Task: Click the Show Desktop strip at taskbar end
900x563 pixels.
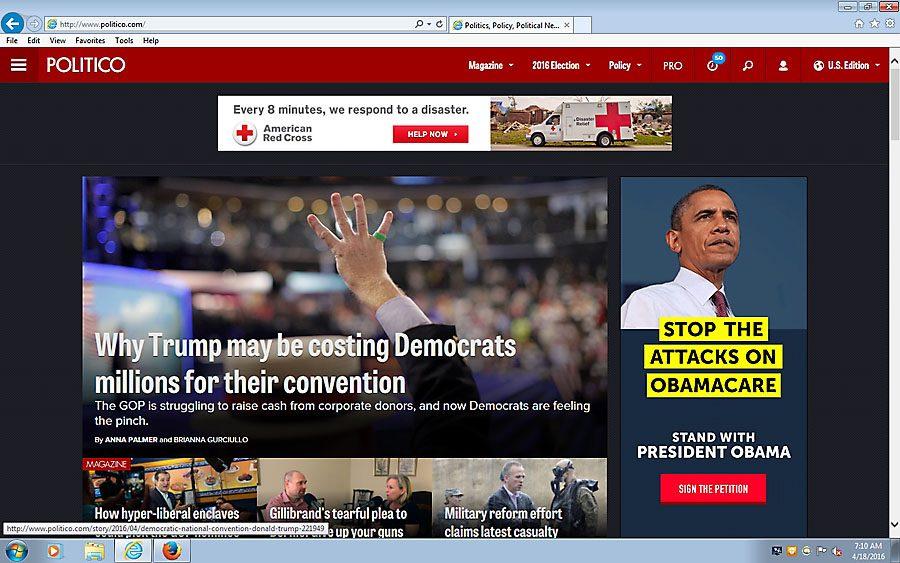Action: pyautogui.click(x=895, y=551)
